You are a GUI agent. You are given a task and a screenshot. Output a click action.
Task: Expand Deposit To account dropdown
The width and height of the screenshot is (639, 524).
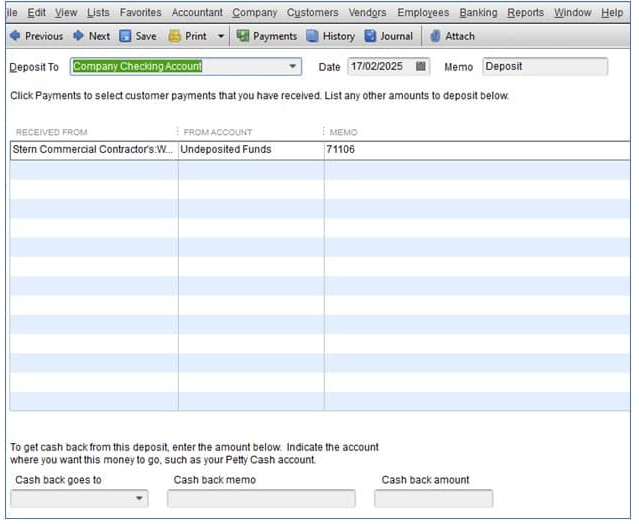pos(293,66)
